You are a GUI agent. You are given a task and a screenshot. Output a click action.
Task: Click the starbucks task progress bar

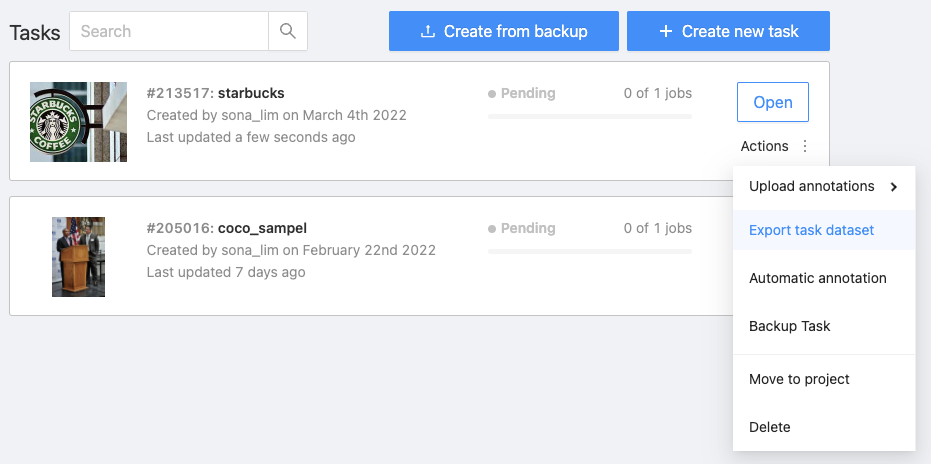pyautogui.click(x=590, y=116)
